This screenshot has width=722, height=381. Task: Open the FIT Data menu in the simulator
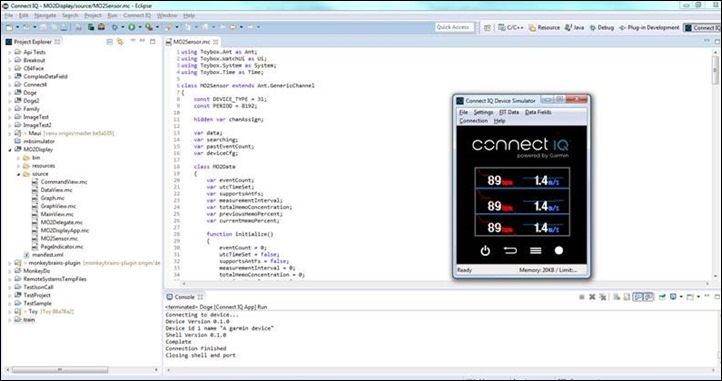pyautogui.click(x=509, y=112)
